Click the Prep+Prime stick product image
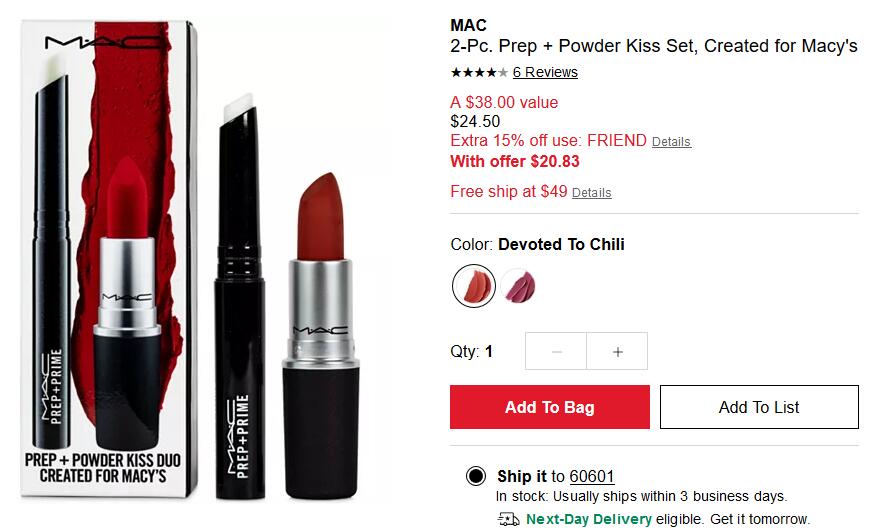The width and height of the screenshot is (872, 531). [x=240, y=296]
